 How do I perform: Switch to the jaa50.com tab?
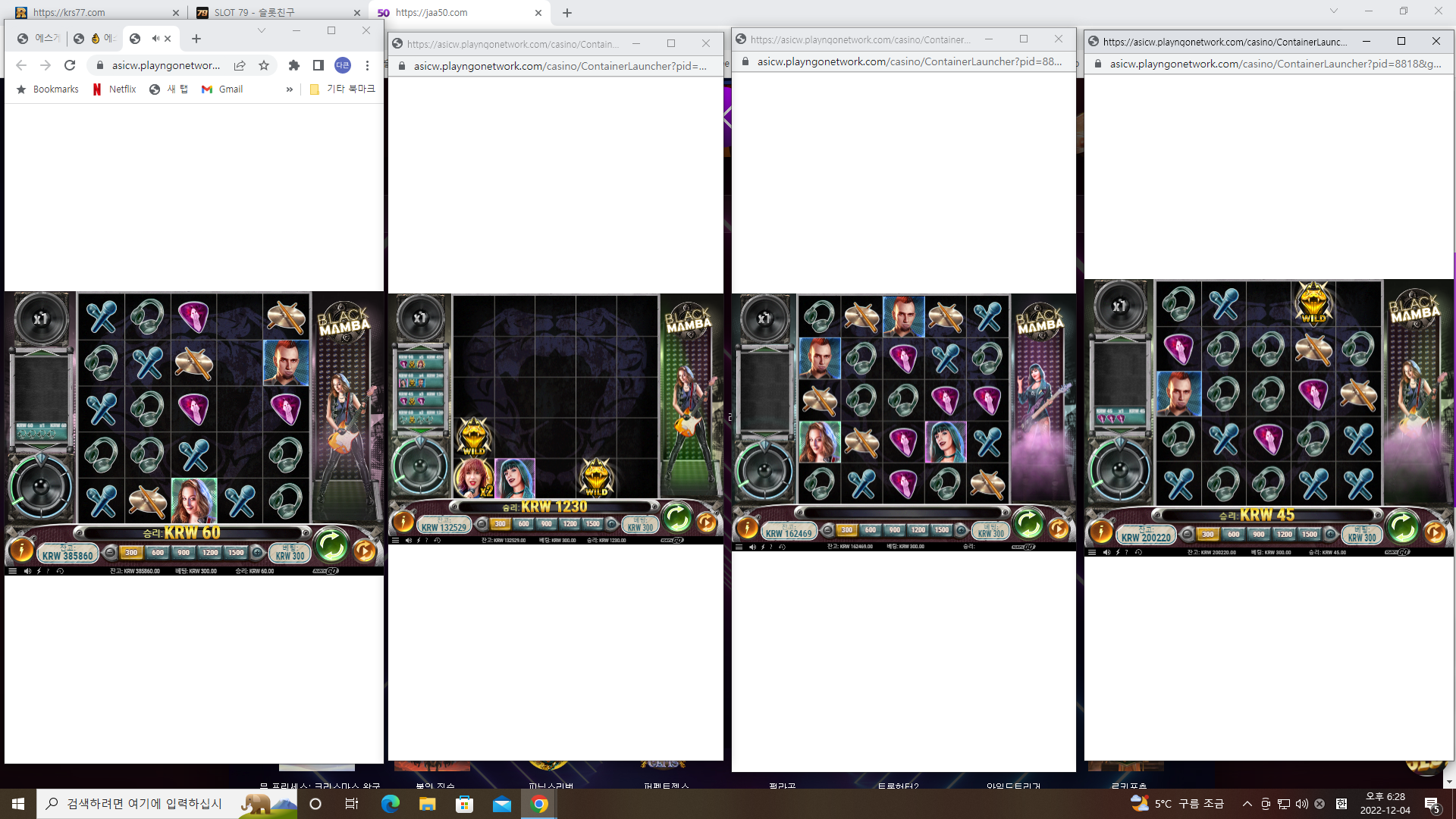tap(460, 12)
